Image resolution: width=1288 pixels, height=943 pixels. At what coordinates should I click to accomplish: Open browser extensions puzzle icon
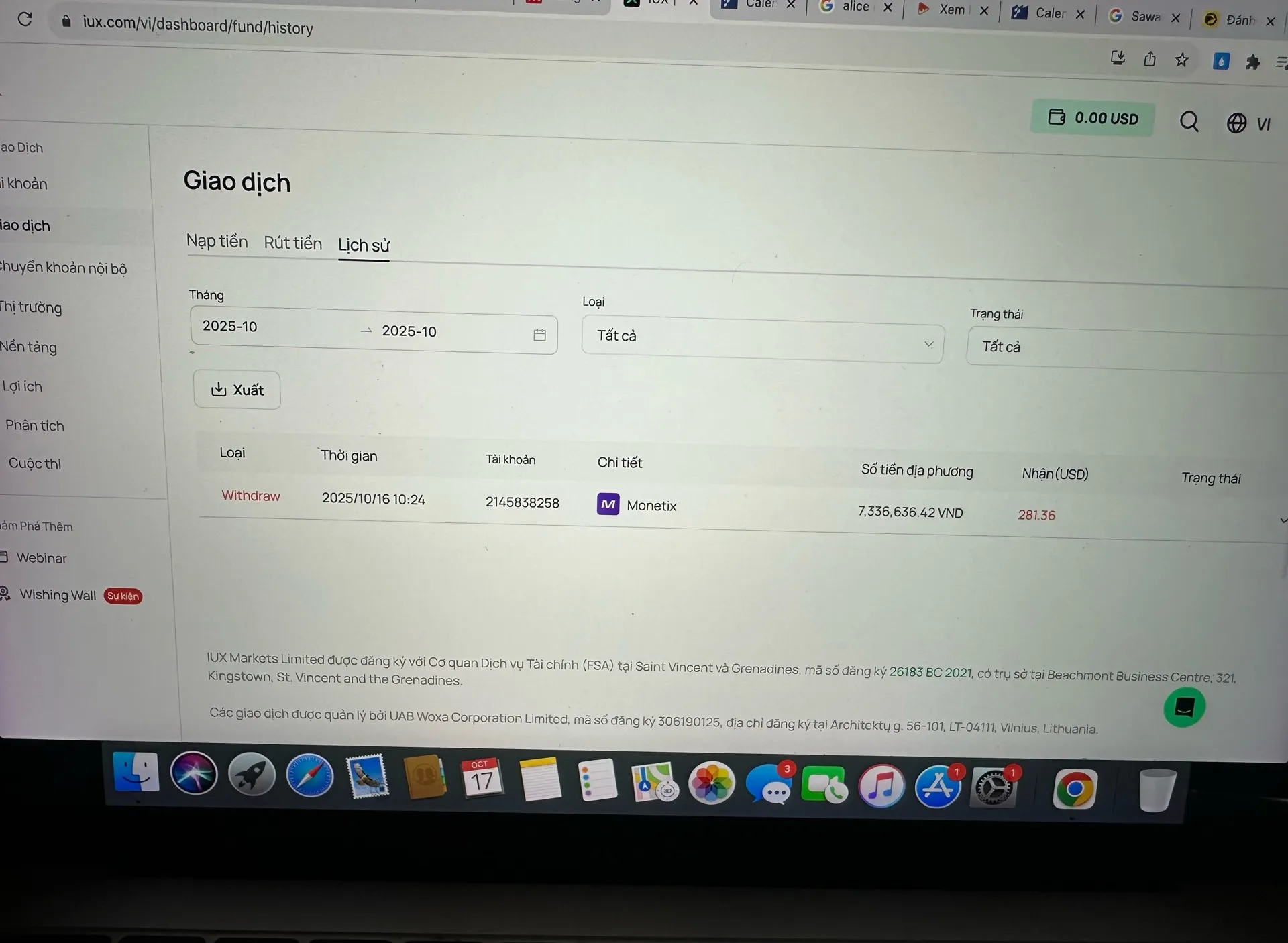pyautogui.click(x=1252, y=62)
